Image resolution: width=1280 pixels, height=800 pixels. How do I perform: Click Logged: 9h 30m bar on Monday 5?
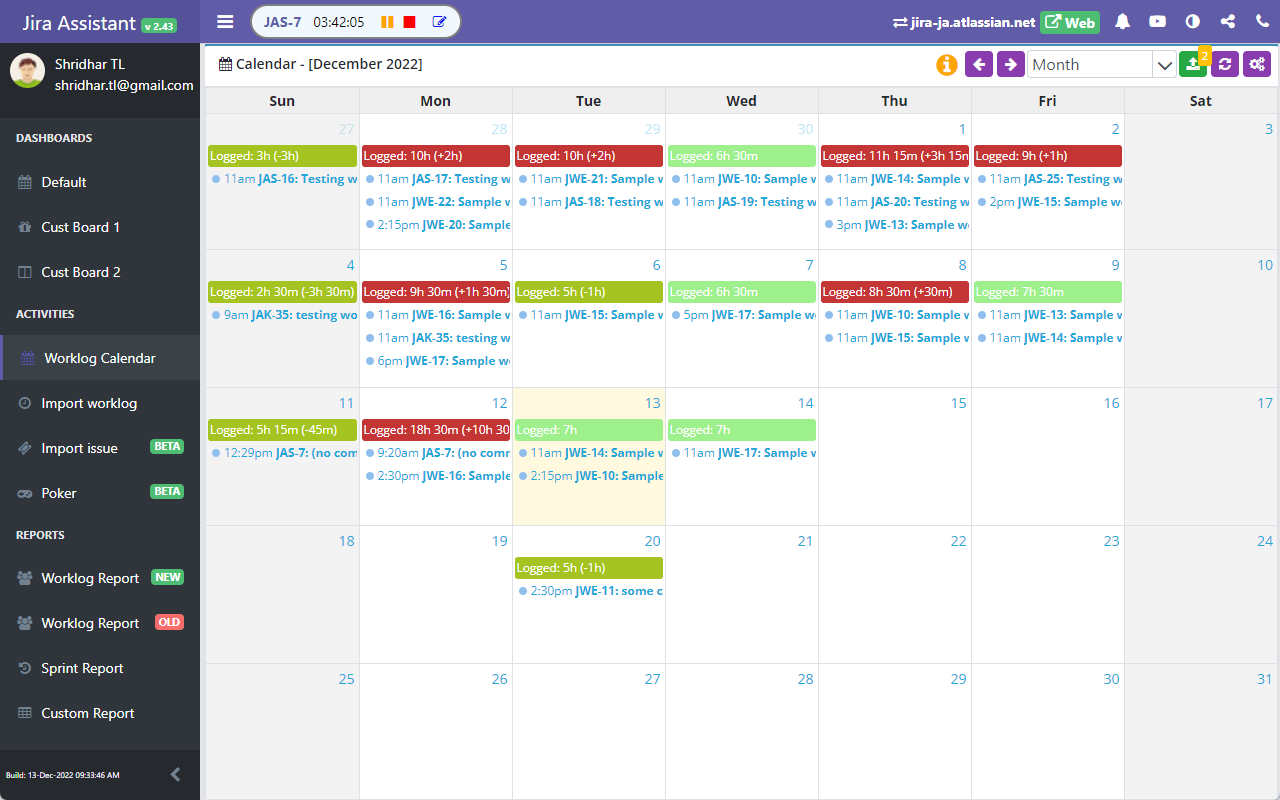pos(436,292)
